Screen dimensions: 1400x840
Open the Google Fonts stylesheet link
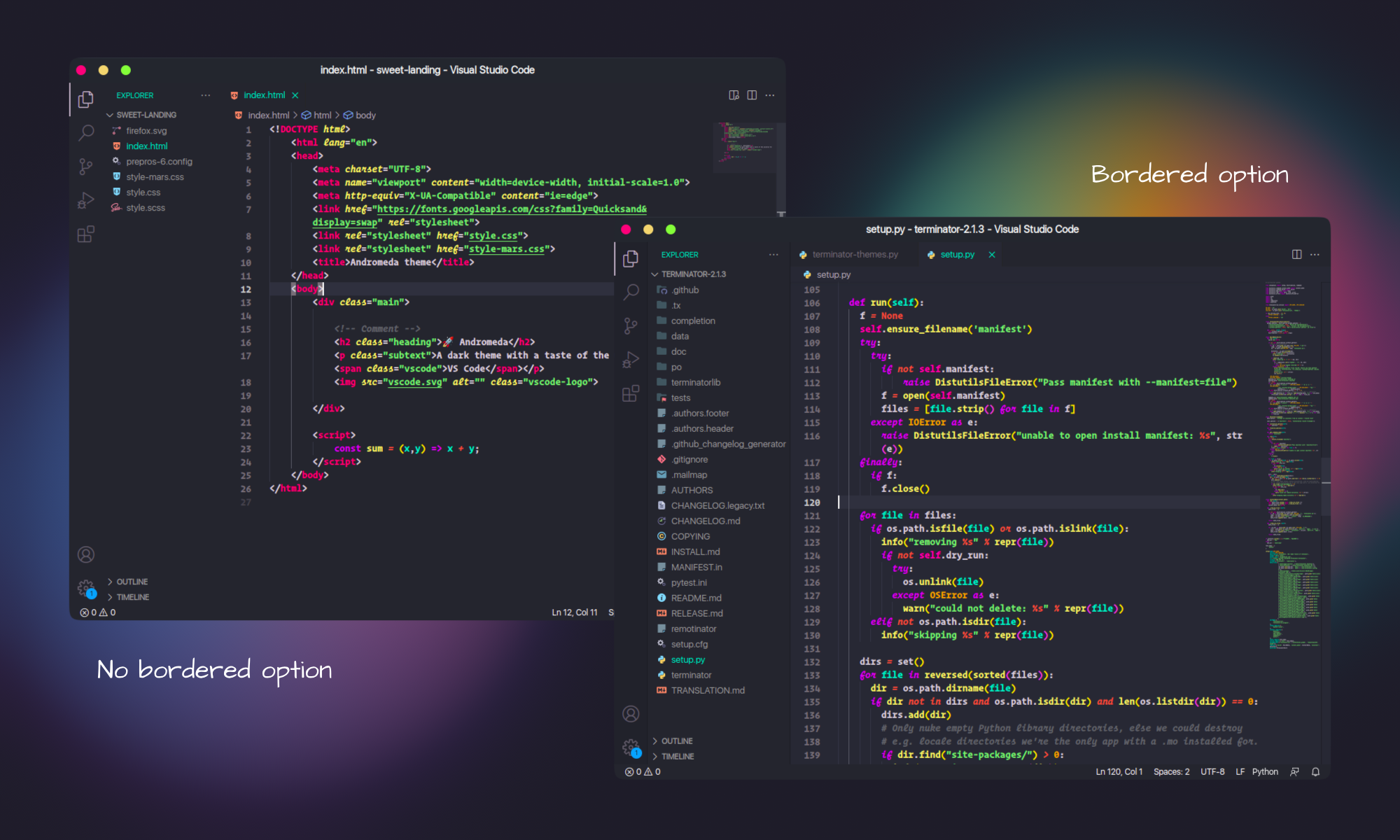point(512,209)
